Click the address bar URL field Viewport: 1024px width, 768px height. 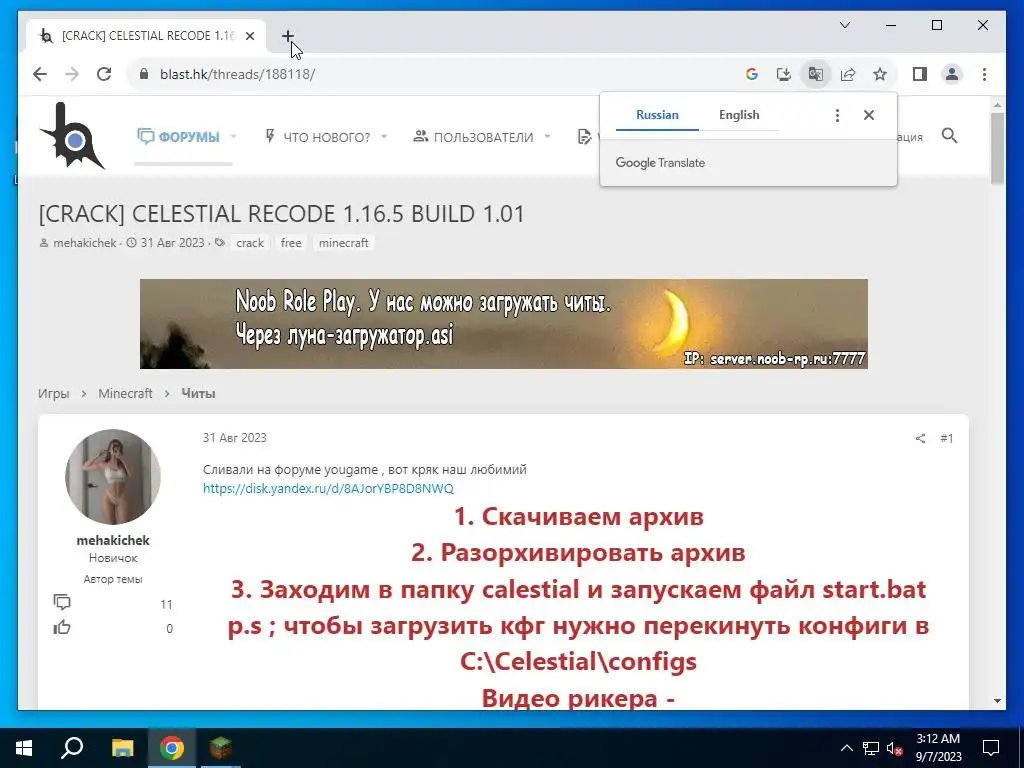coord(431,74)
